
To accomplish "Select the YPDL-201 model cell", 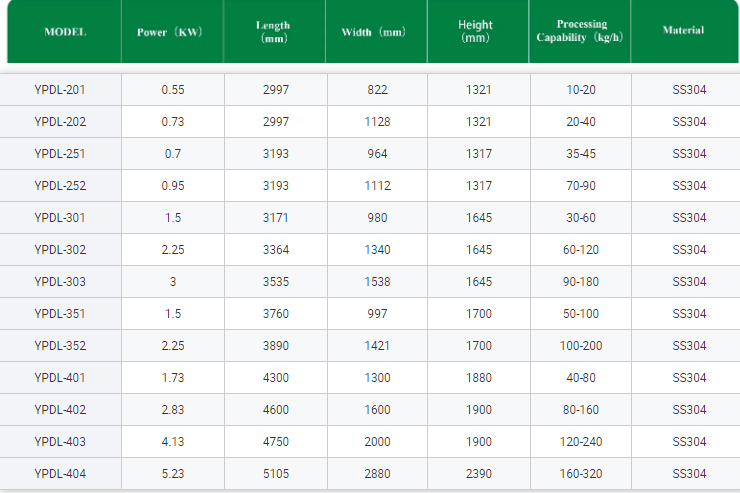I will 60,90.
